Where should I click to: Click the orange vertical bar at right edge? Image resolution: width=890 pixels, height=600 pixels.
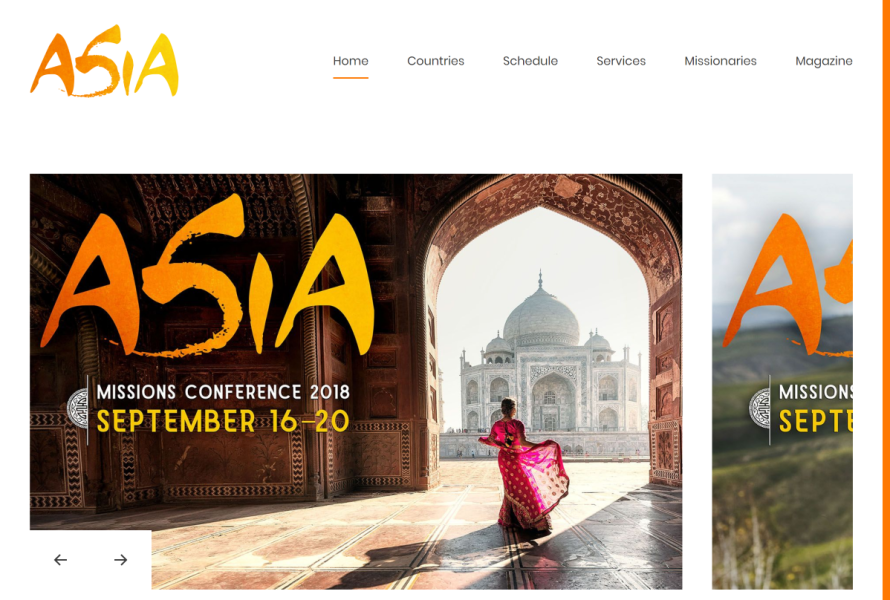[x=886, y=300]
